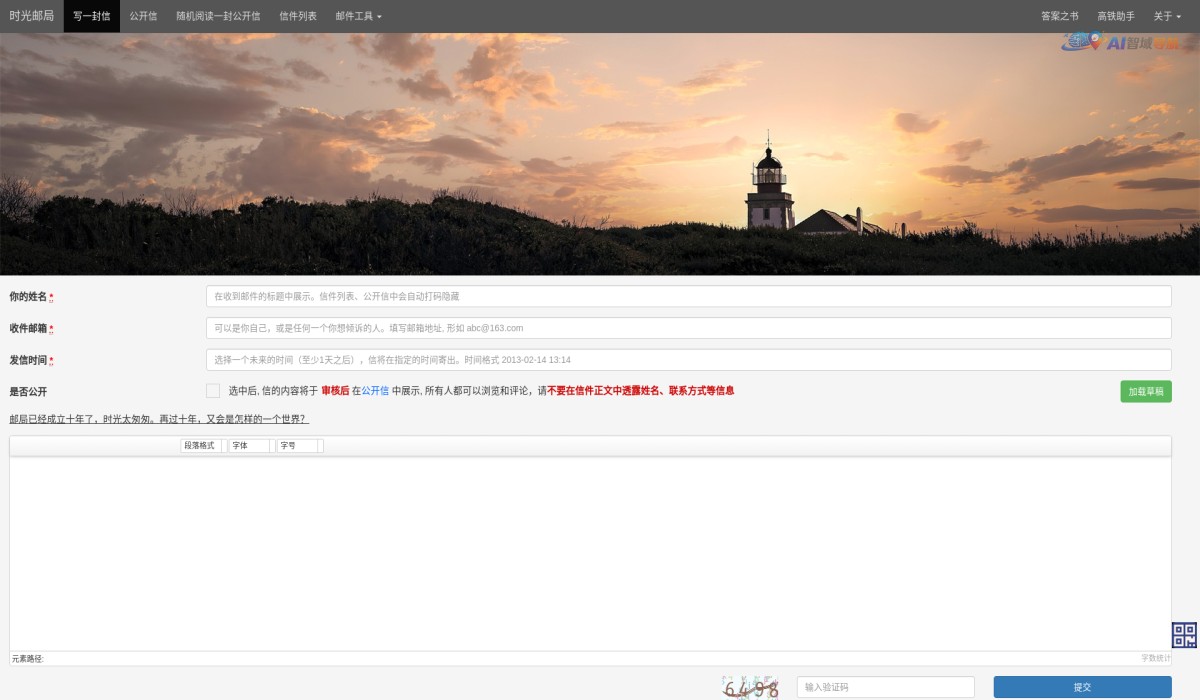Check the 是否公开 checkbox
This screenshot has width=1200, height=700.
click(213, 391)
